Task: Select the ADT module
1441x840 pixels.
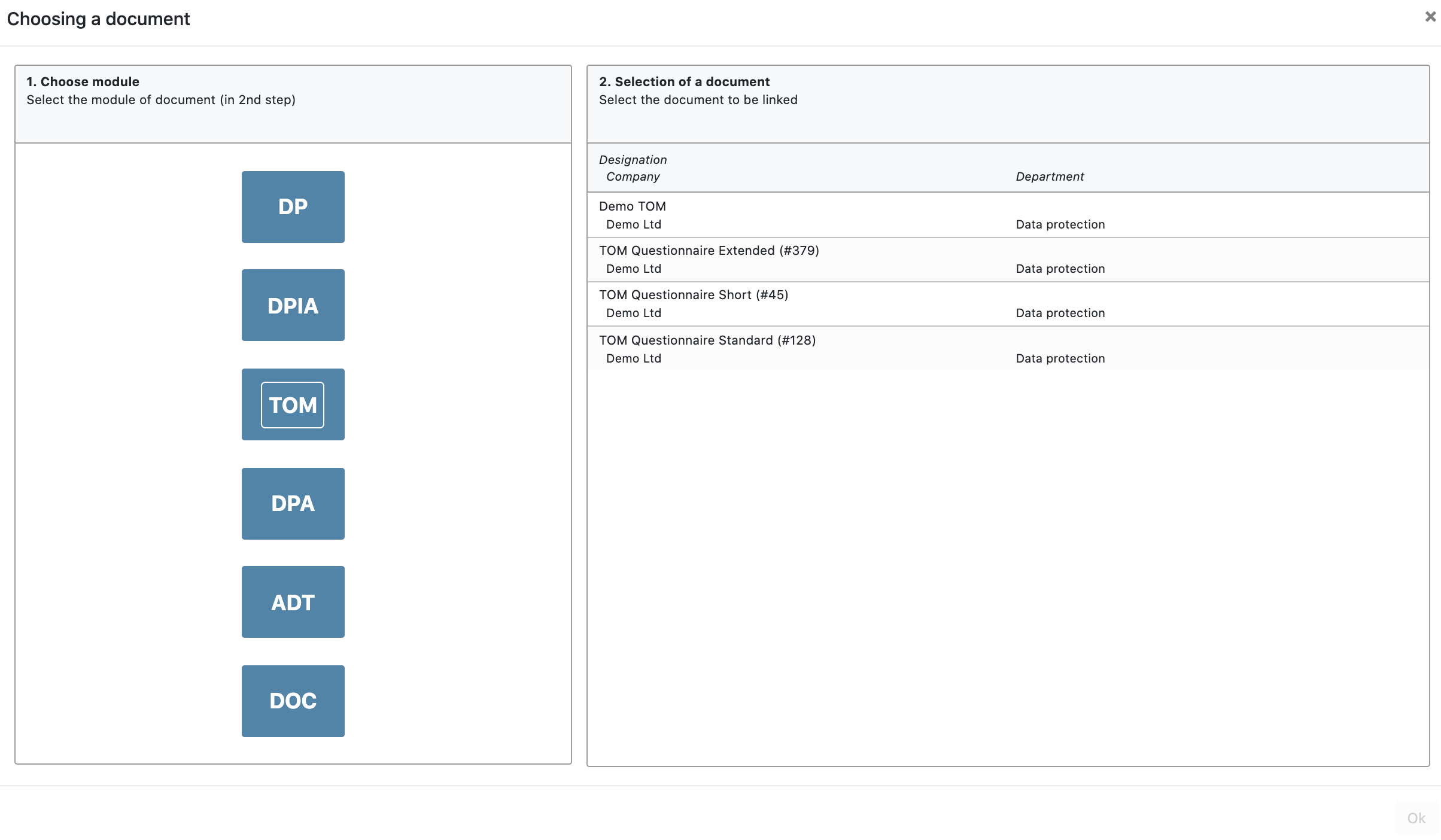Action: [x=293, y=602]
